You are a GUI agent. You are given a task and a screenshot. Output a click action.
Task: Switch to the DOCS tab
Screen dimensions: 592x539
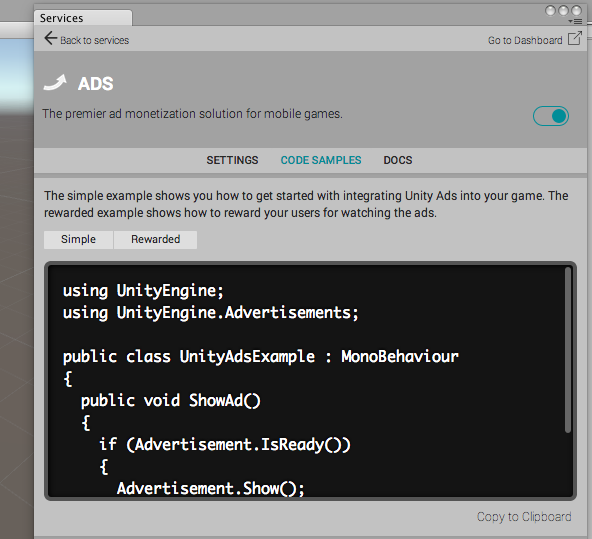coord(398,160)
